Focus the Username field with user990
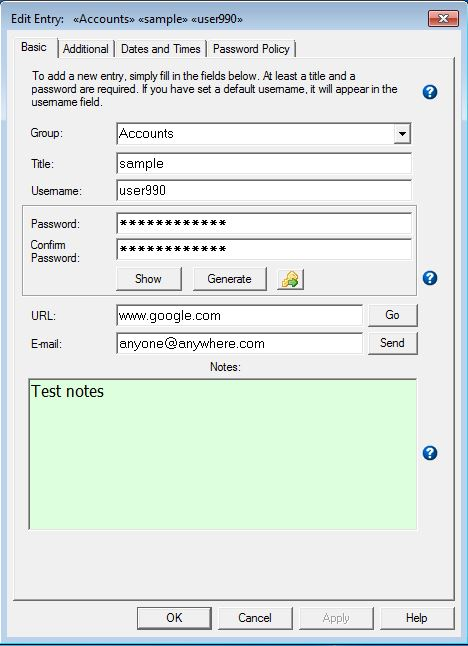This screenshot has width=468, height=646. (264, 190)
